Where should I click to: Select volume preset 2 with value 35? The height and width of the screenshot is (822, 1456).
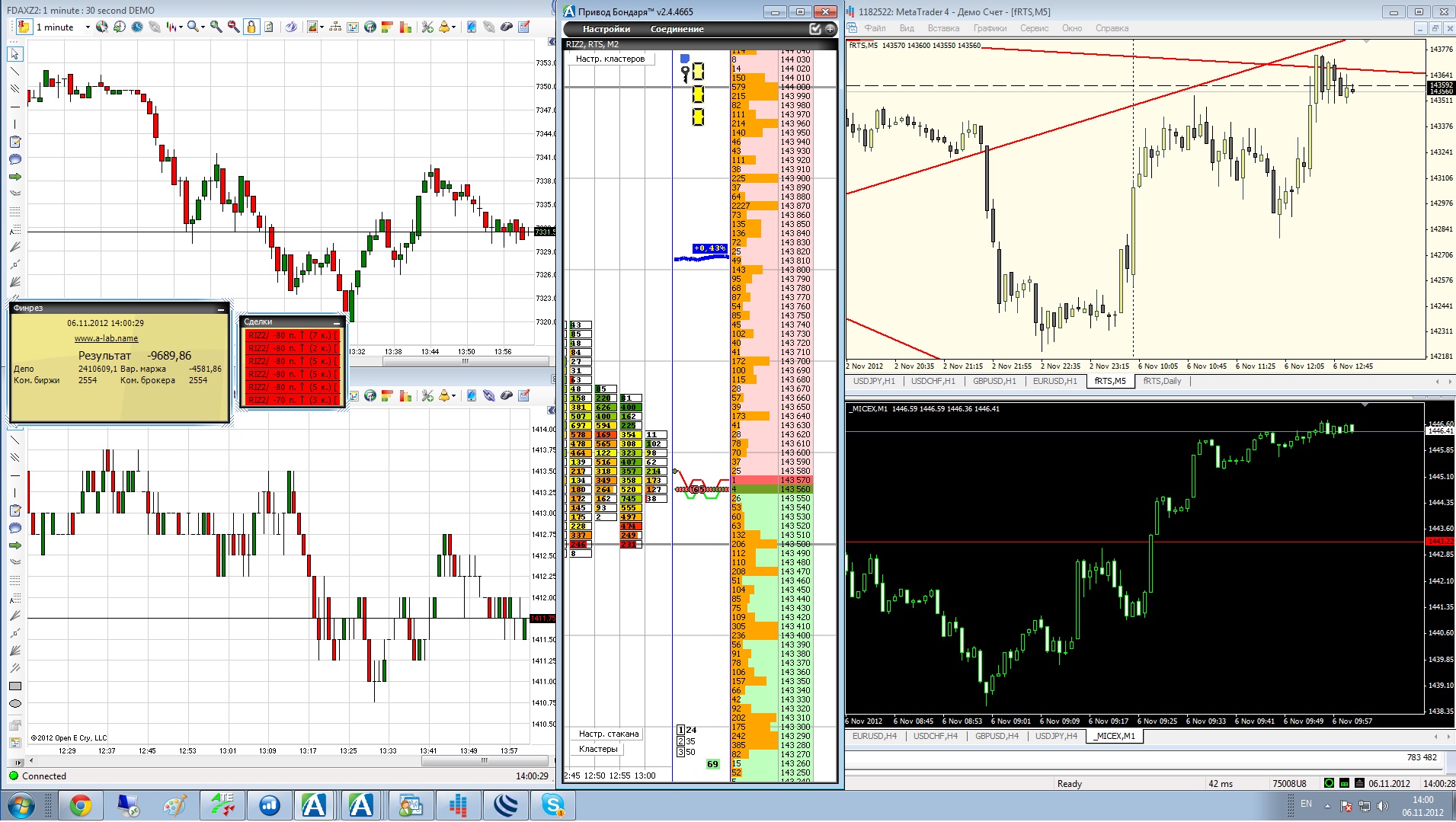(x=686, y=741)
